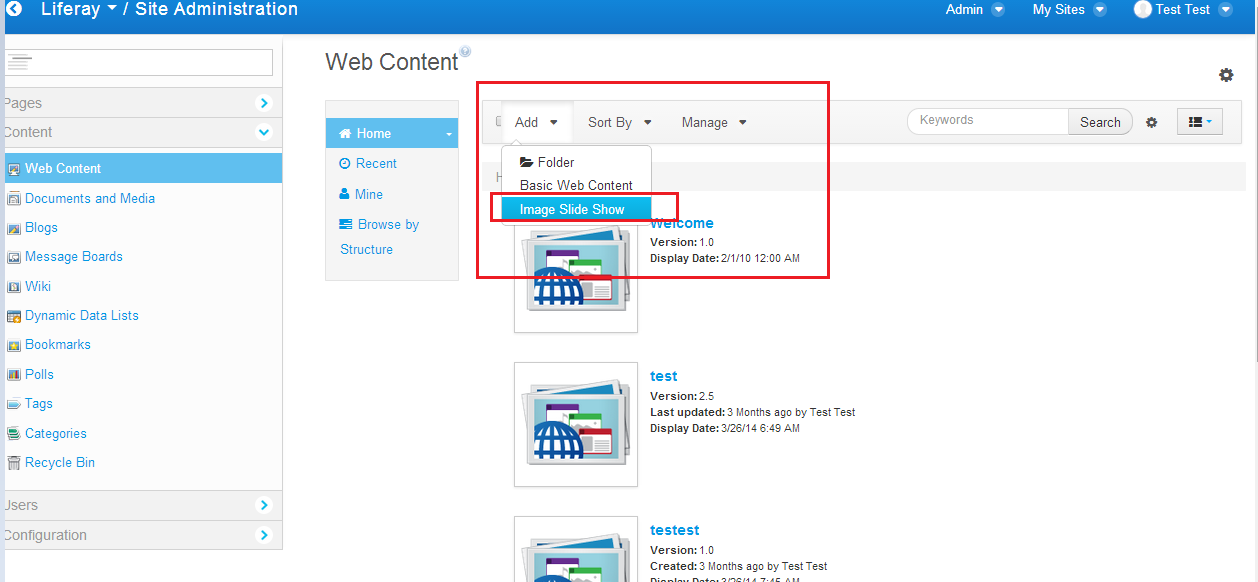The width and height of the screenshot is (1258, 582).
Task: Select the Mine navigation item
Action: [361, 194]
